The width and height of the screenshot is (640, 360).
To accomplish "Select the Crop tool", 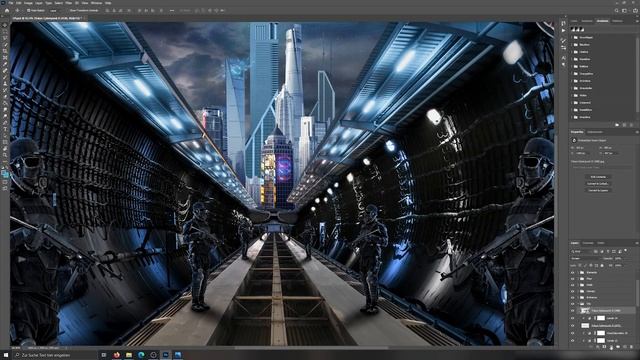I will pyautogui.click(x=5, y=51).
